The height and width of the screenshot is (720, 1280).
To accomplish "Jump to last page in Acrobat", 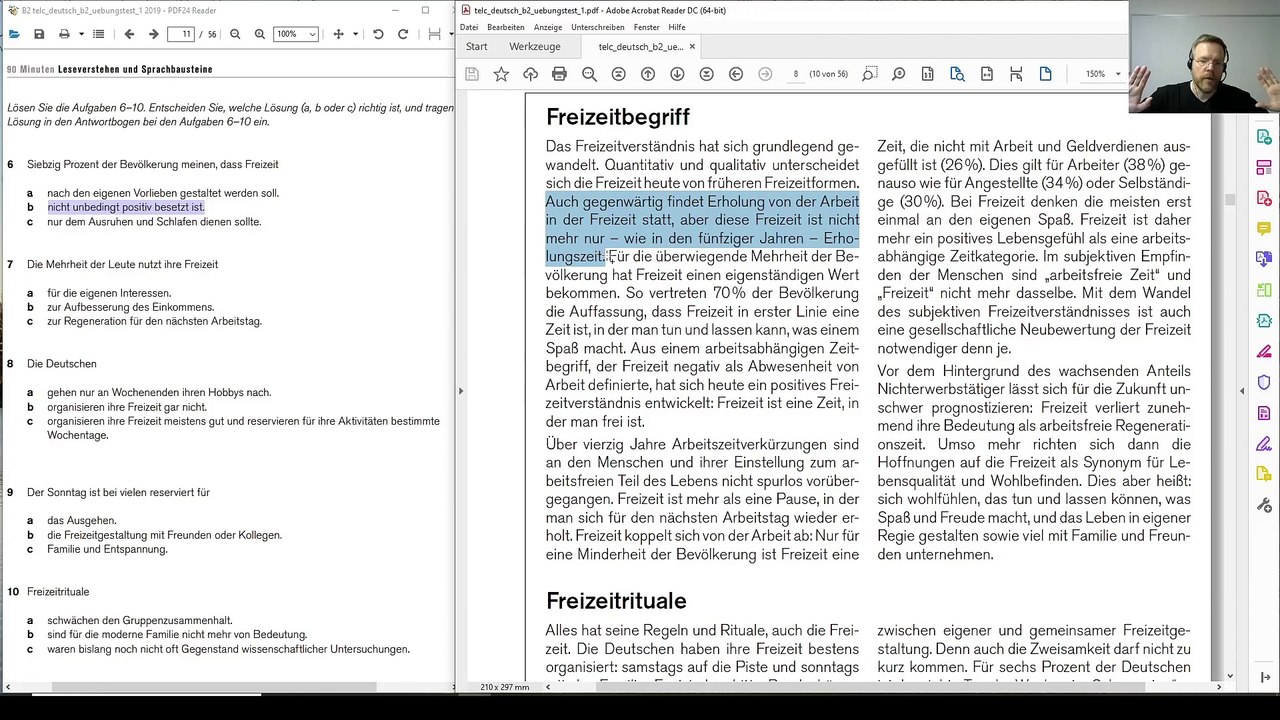I will pos(707,74).
